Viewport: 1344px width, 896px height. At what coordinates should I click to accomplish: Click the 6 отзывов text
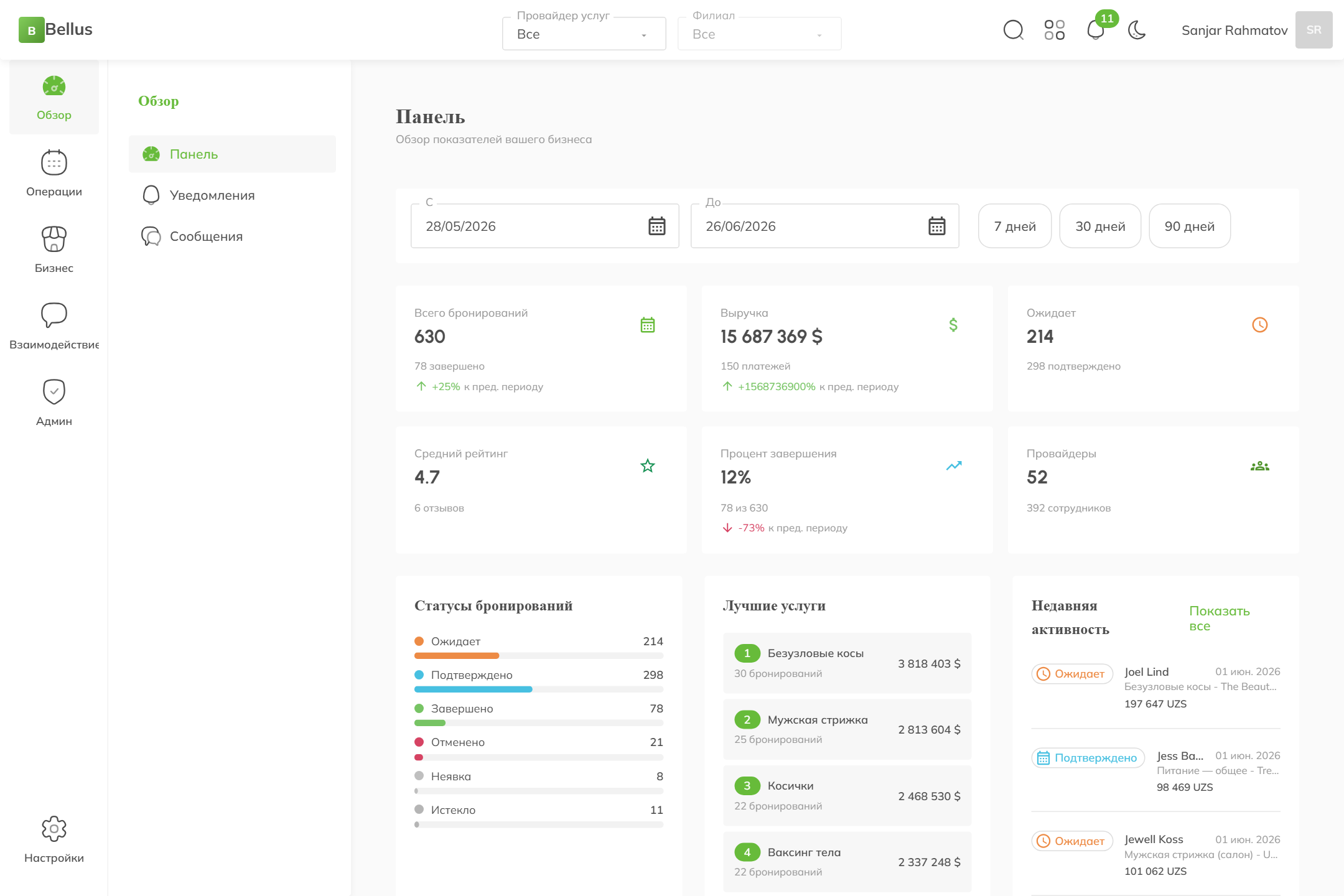click(439, 508)
